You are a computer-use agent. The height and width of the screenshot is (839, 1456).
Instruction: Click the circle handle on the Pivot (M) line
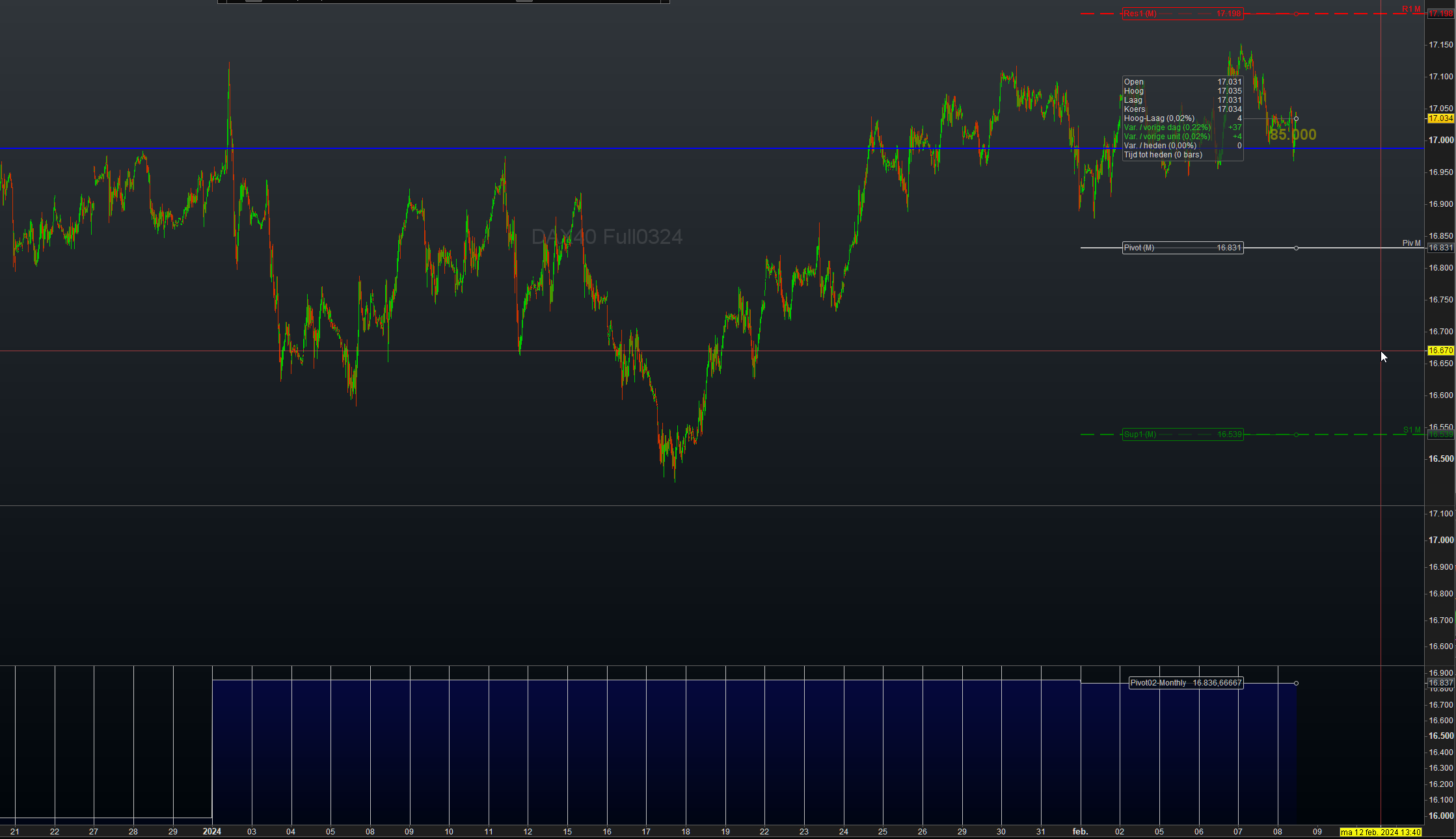[1296, 248]
